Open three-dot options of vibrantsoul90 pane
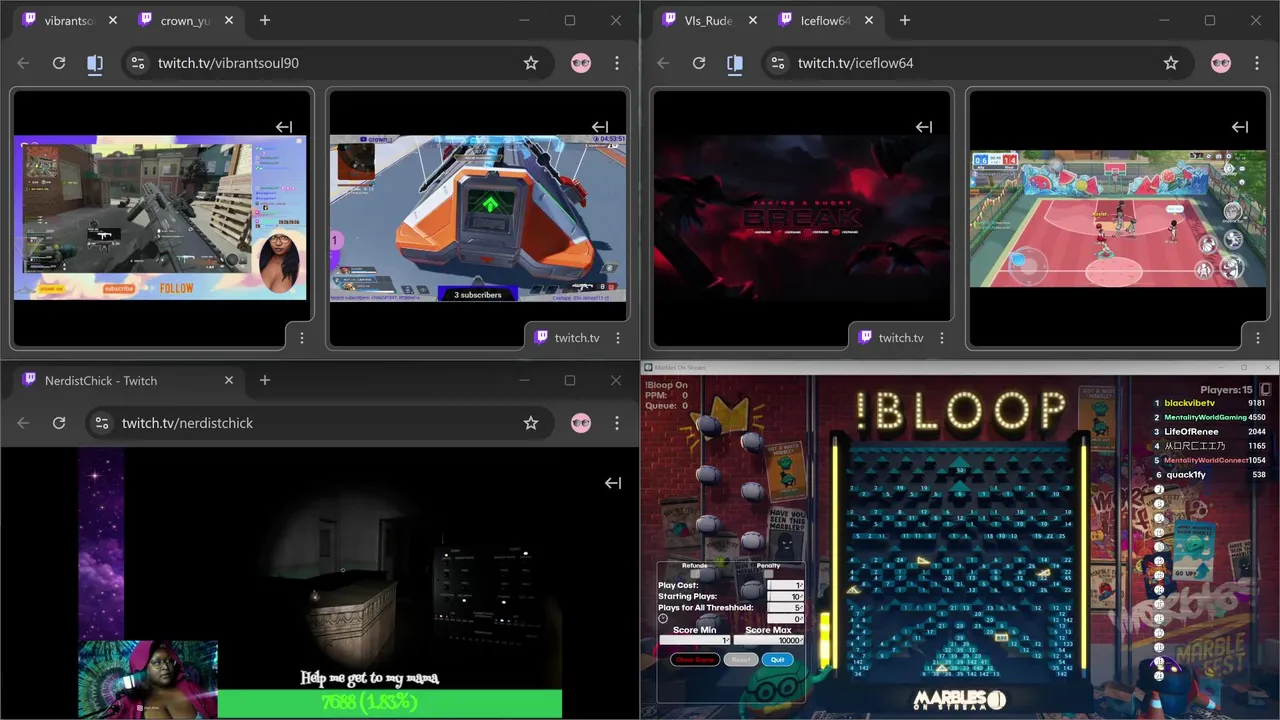1280x720 pixels. pyautogui.click(x=302, y=338)
